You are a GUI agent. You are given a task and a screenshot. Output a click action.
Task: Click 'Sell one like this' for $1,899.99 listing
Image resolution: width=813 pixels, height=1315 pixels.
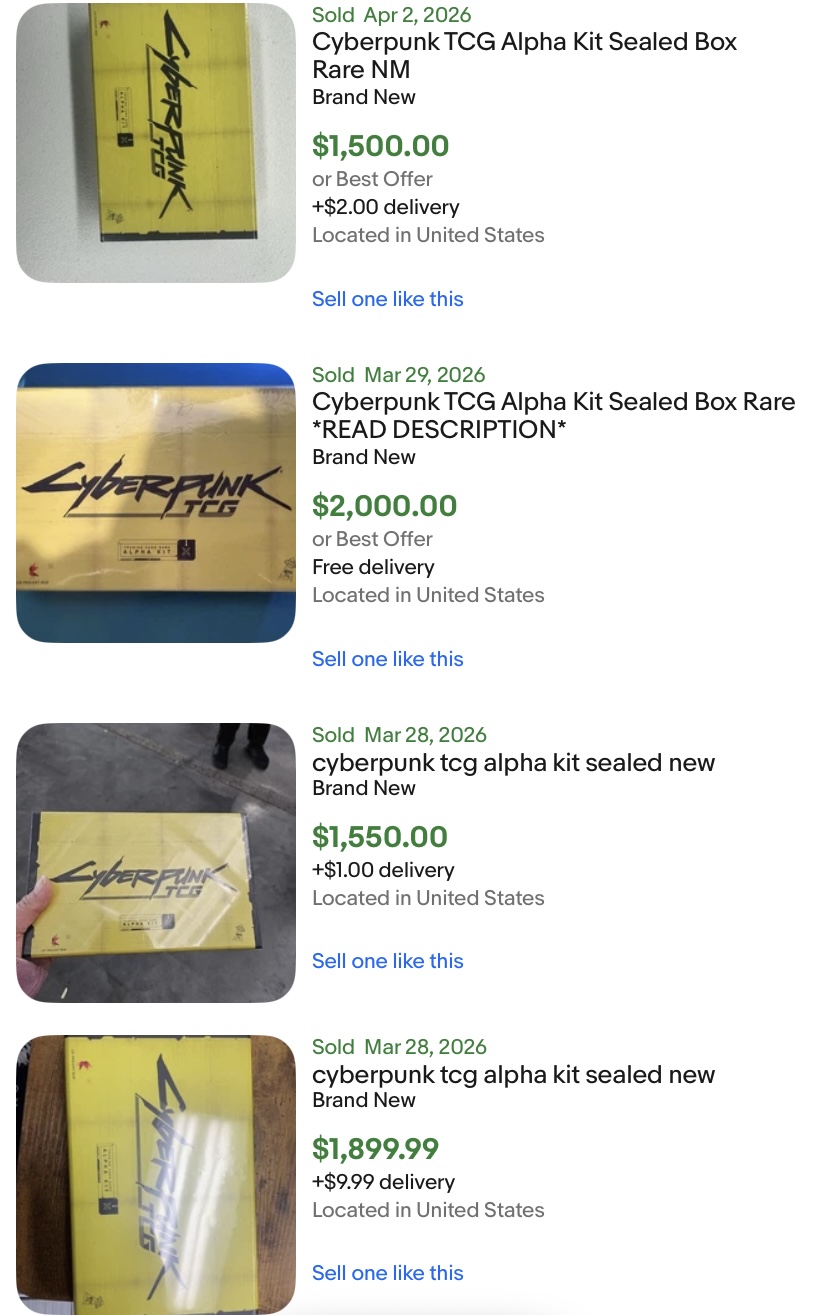tap(388, 1273)
